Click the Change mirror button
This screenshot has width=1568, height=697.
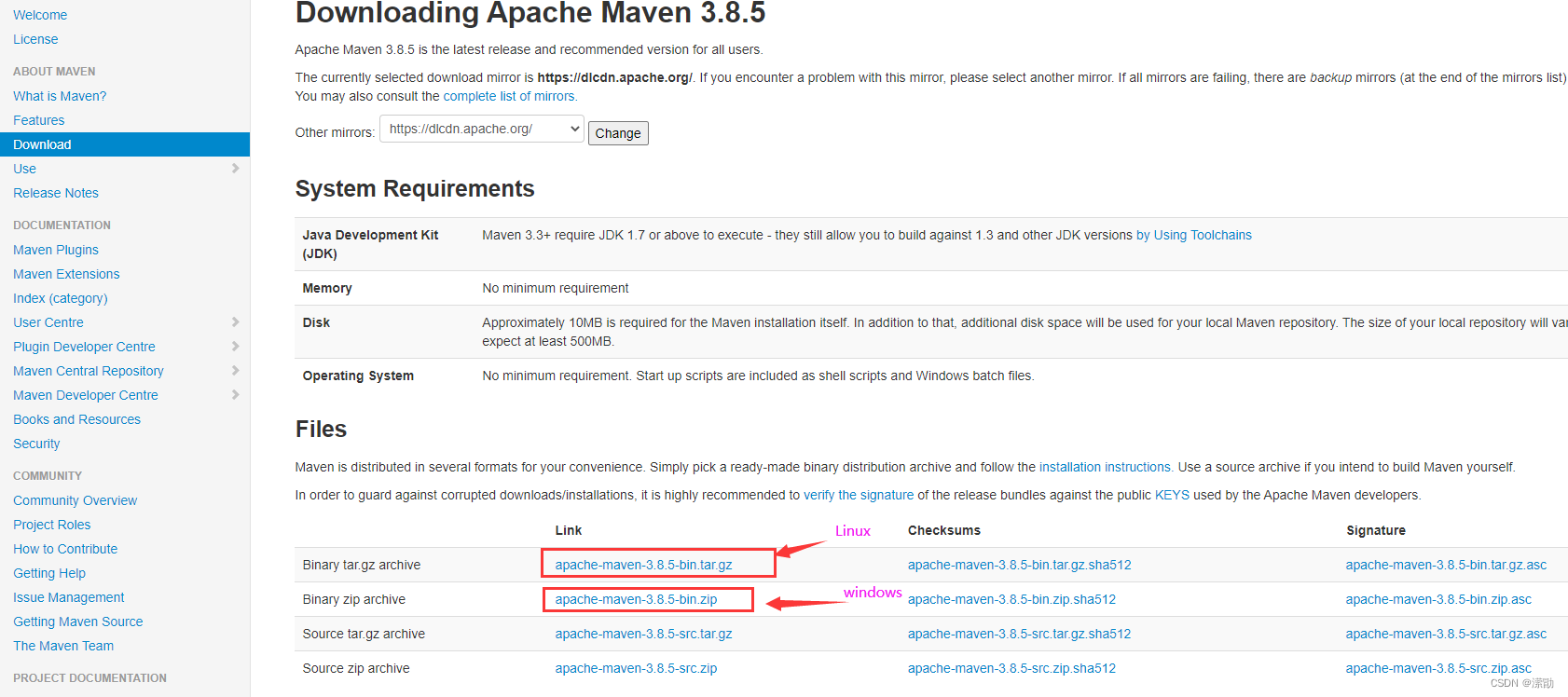[618, 133]
